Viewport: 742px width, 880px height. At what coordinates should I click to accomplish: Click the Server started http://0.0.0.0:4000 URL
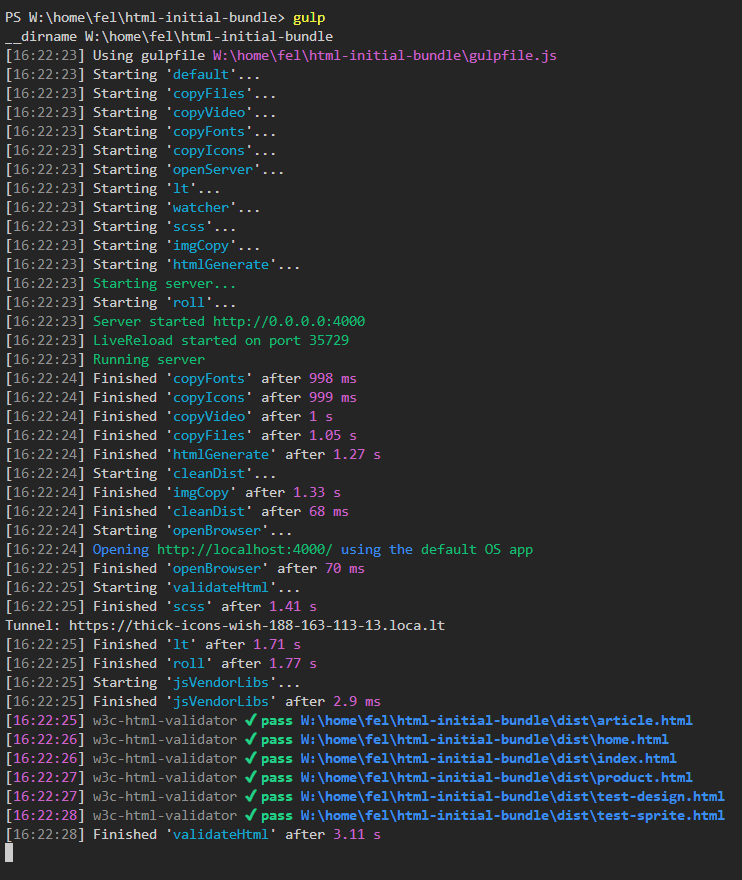pos(288,322)
